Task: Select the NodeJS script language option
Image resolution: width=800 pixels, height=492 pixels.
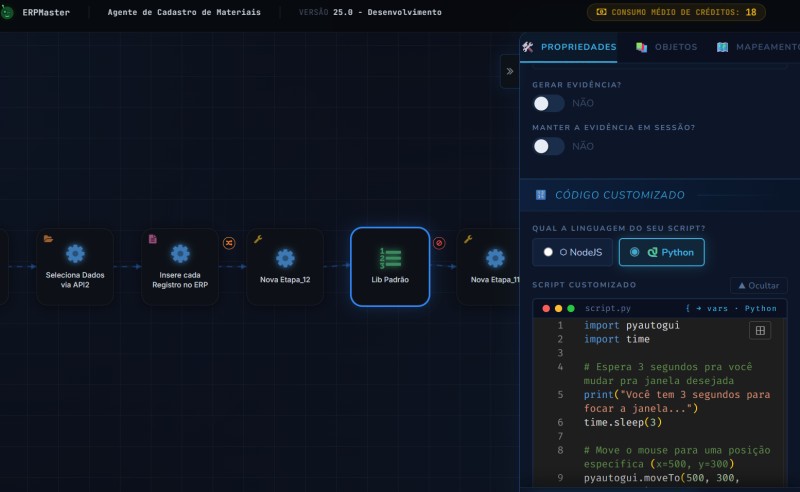Action: coord(572,252)
